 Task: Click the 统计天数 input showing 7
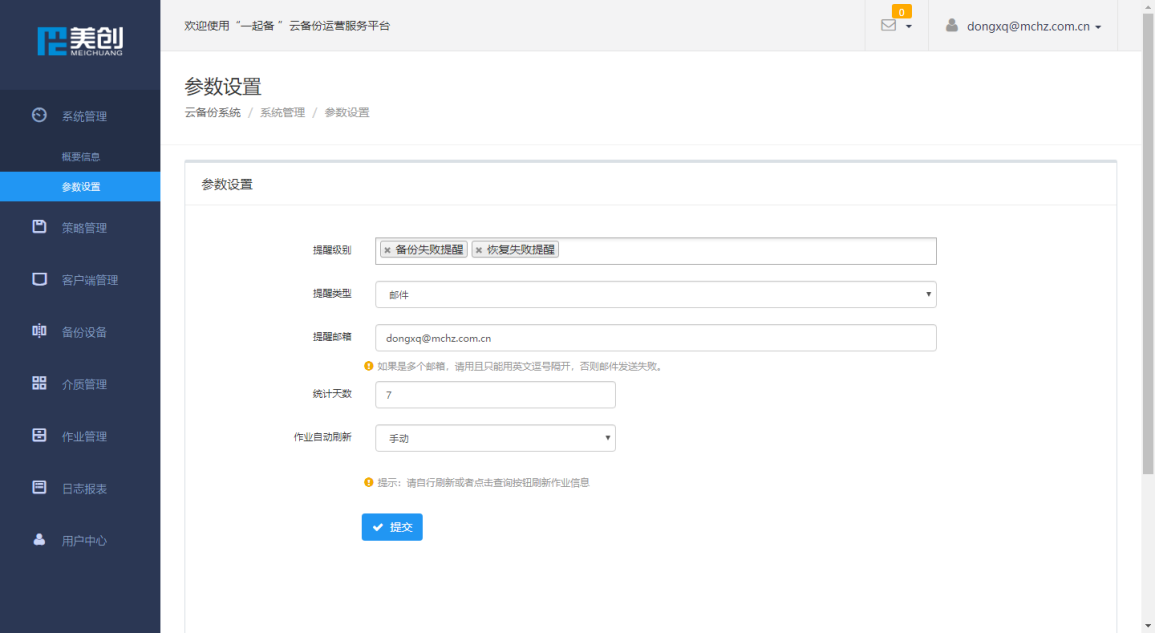495,394
